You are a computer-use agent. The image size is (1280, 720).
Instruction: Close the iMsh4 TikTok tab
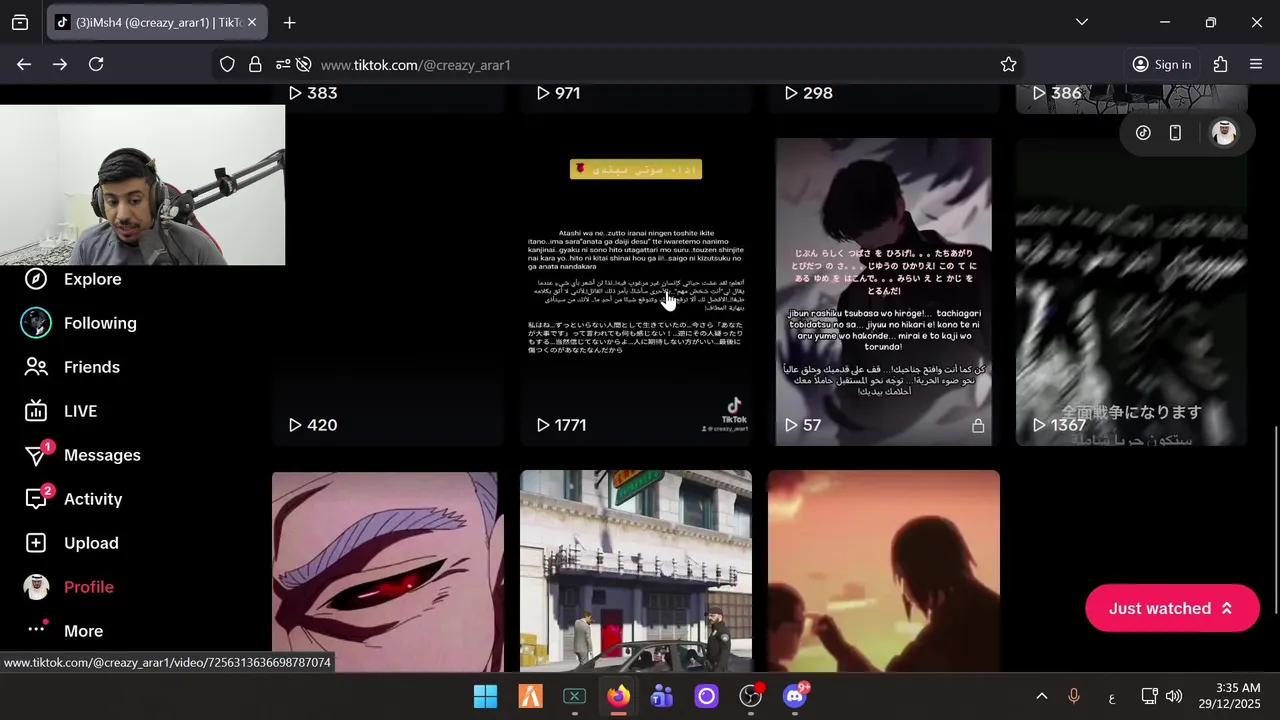pyautogui.click(x=251, y=22)
